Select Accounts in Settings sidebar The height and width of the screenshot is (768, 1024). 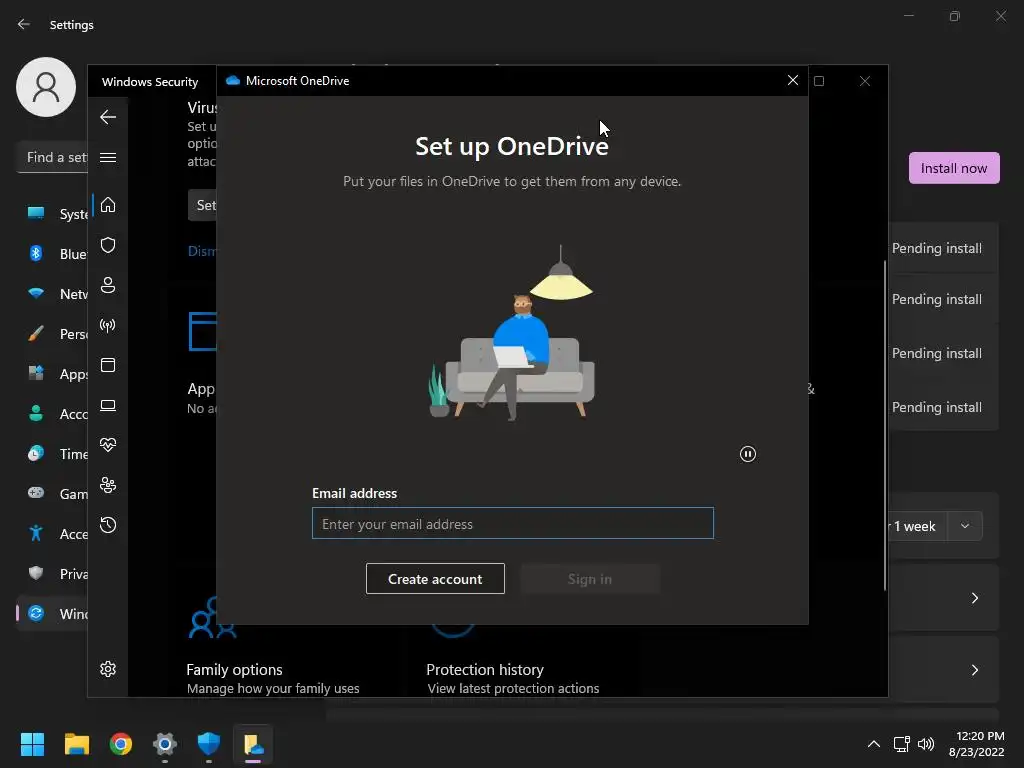54,413
